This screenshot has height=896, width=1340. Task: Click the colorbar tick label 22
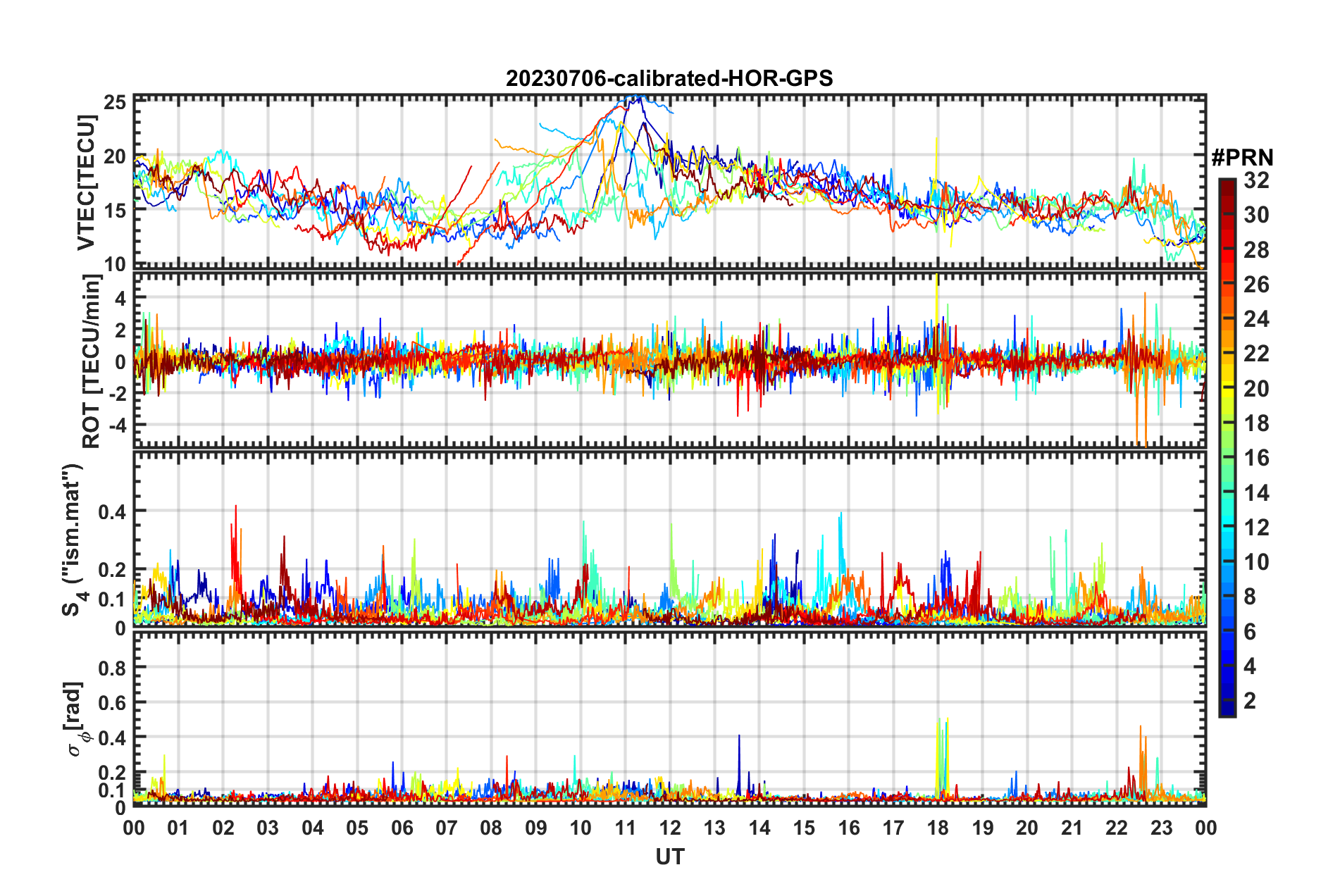pyautogui.click(x=1256, y=354)
